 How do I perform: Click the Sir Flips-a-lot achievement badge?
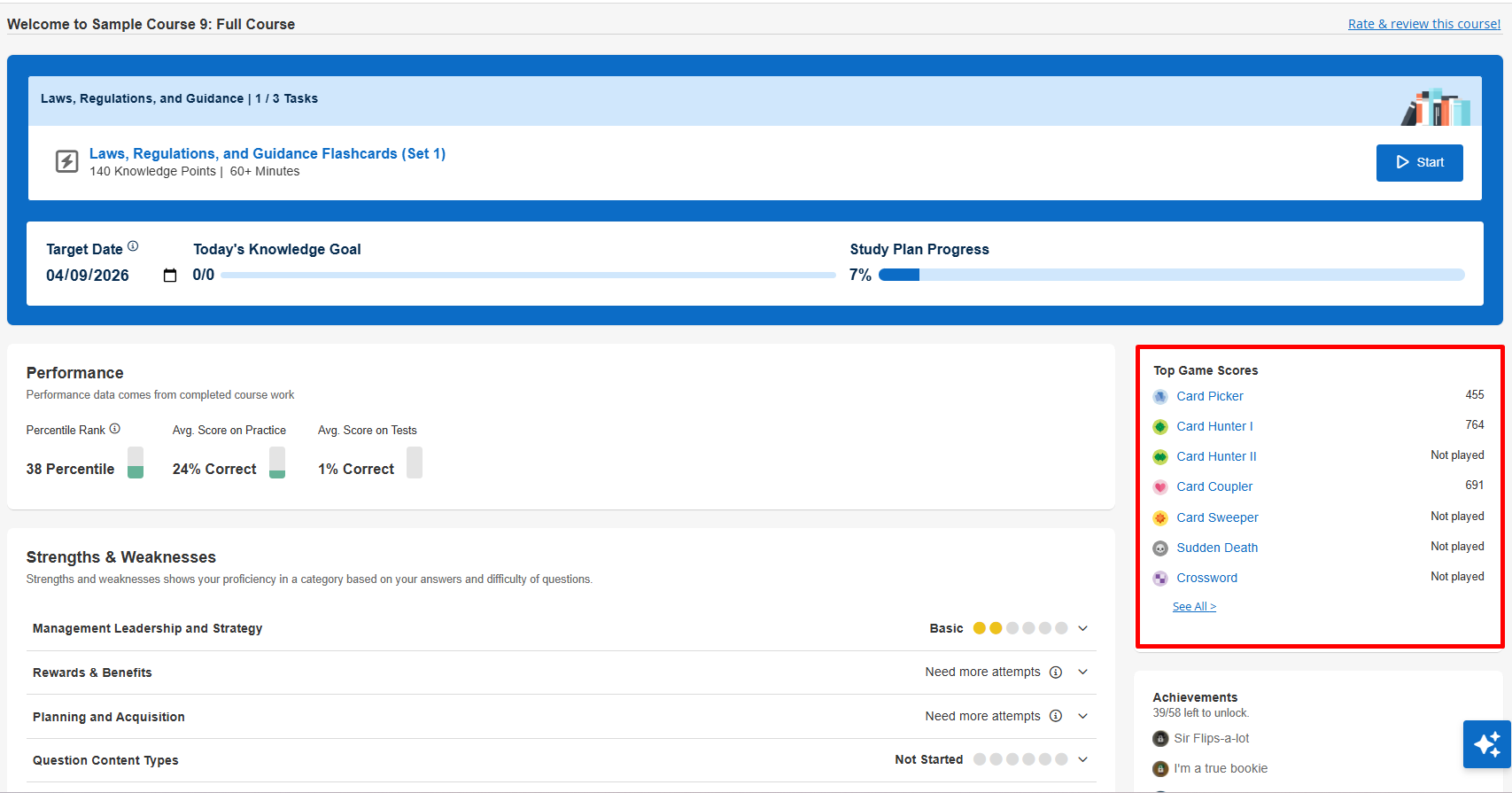(x=1160, y=739)
